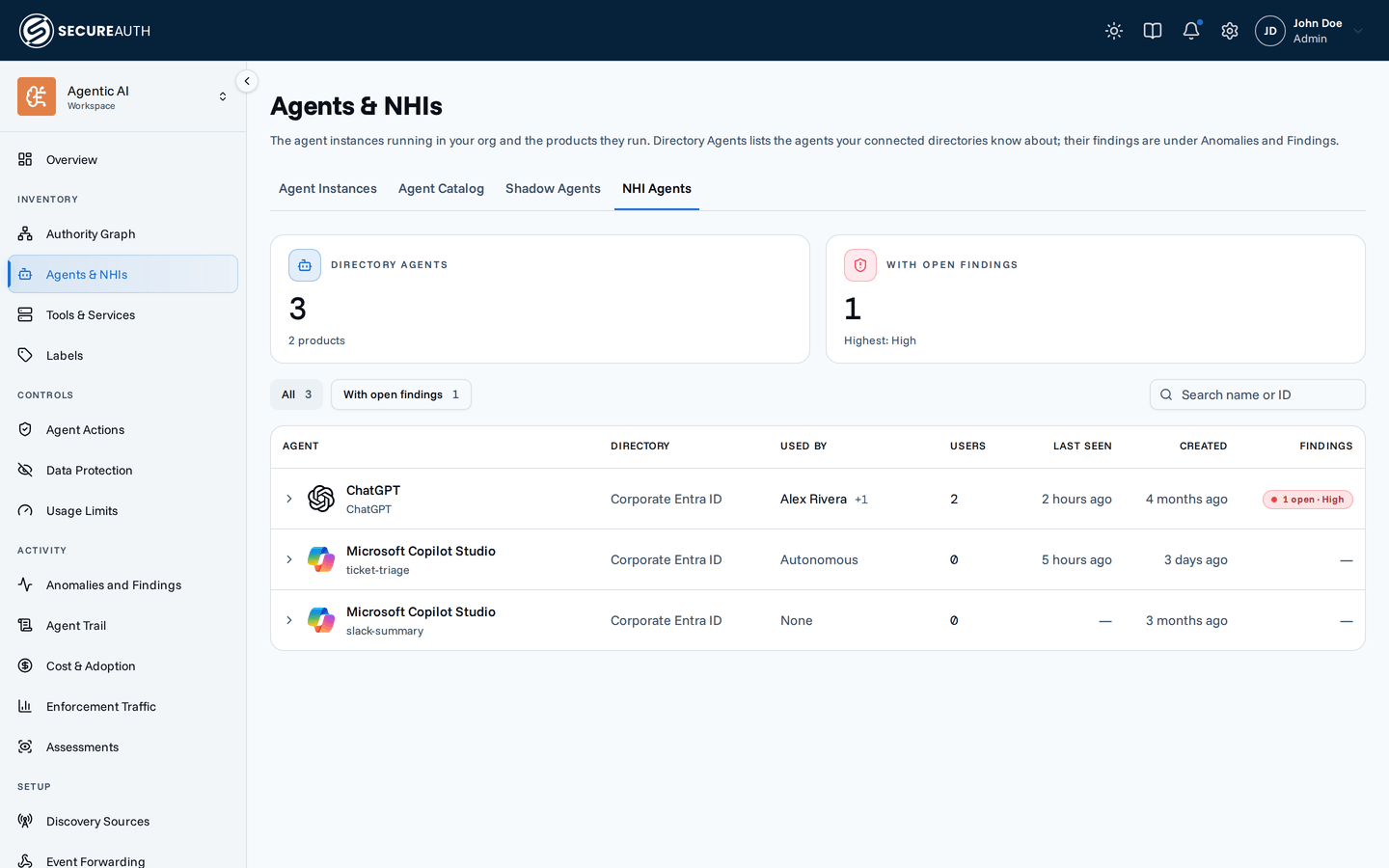Open Agent Actions in the sidebar
1389x868 pixels.
coord(123,429)
